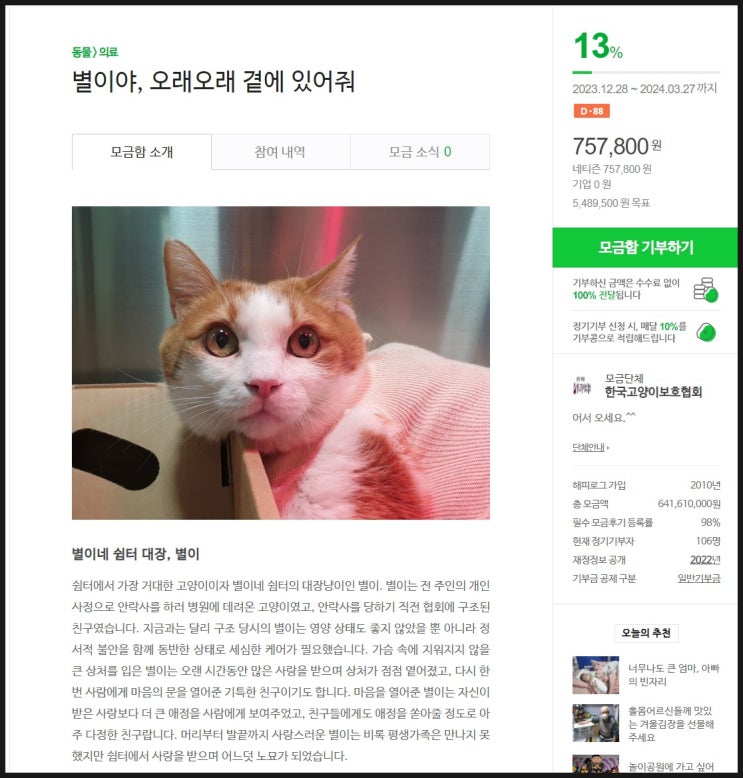Click the 모금함 기부하기 button
The width and height of the screenshot is (743, 778).
pos(645,248)
